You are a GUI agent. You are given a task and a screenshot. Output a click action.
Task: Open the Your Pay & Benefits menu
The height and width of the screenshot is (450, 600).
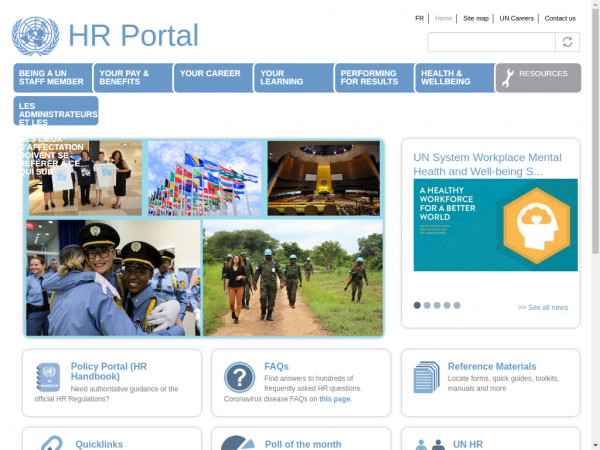134,78
